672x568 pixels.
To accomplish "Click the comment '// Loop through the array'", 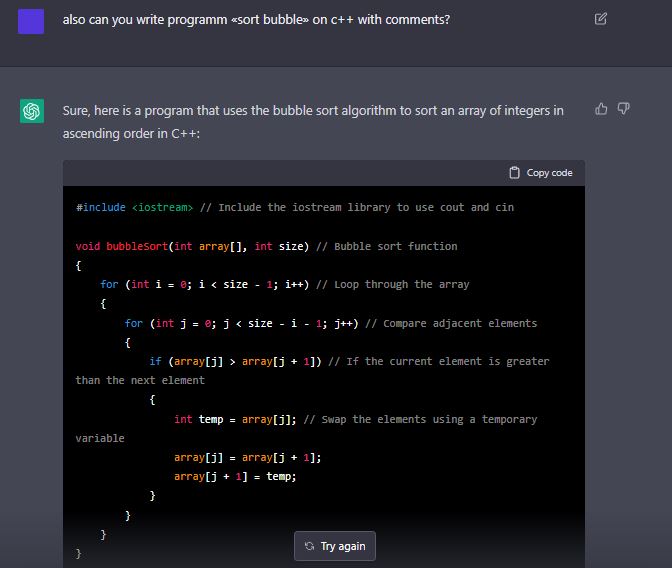I will click(x=393, y=285).
